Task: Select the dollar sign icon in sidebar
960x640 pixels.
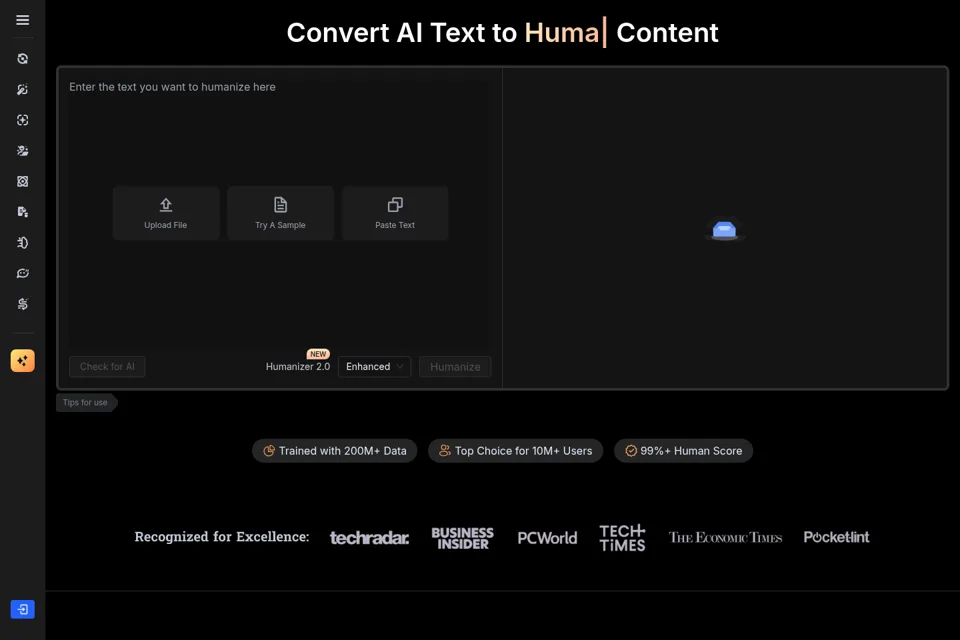Action: pyautogui.click(x=23, y=304)
